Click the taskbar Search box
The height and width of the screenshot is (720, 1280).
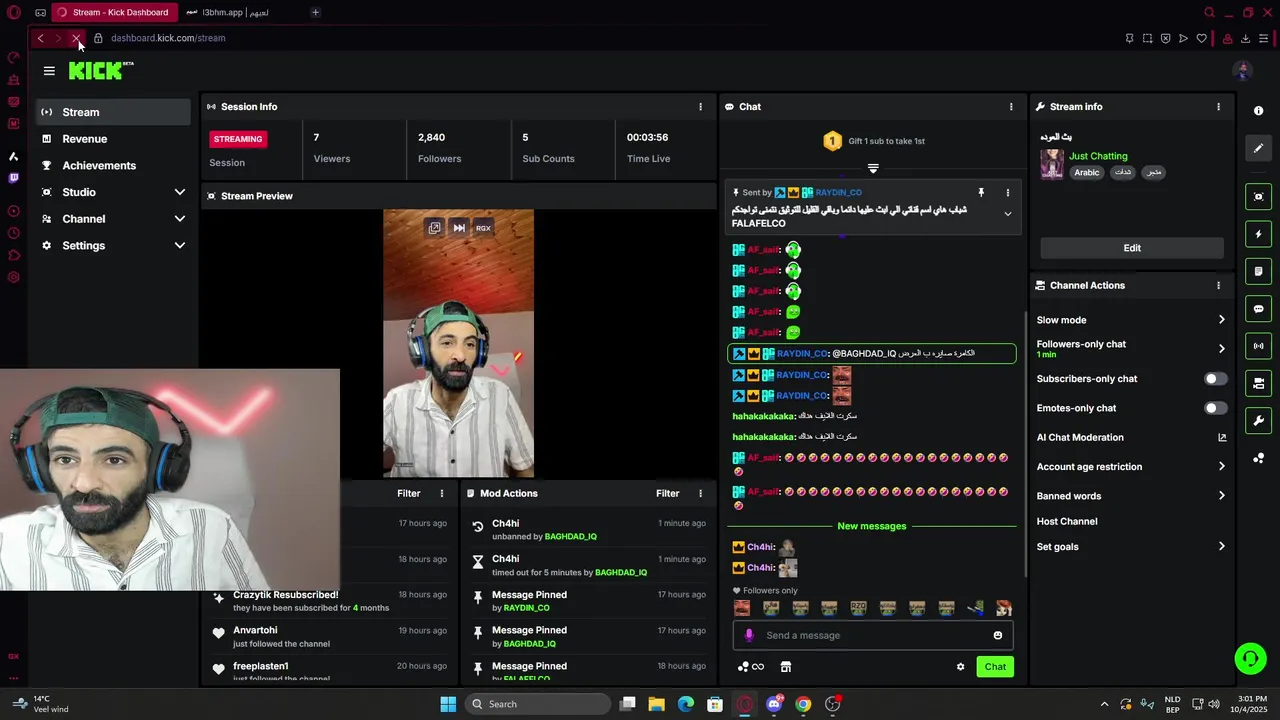[x=538, y=704]
